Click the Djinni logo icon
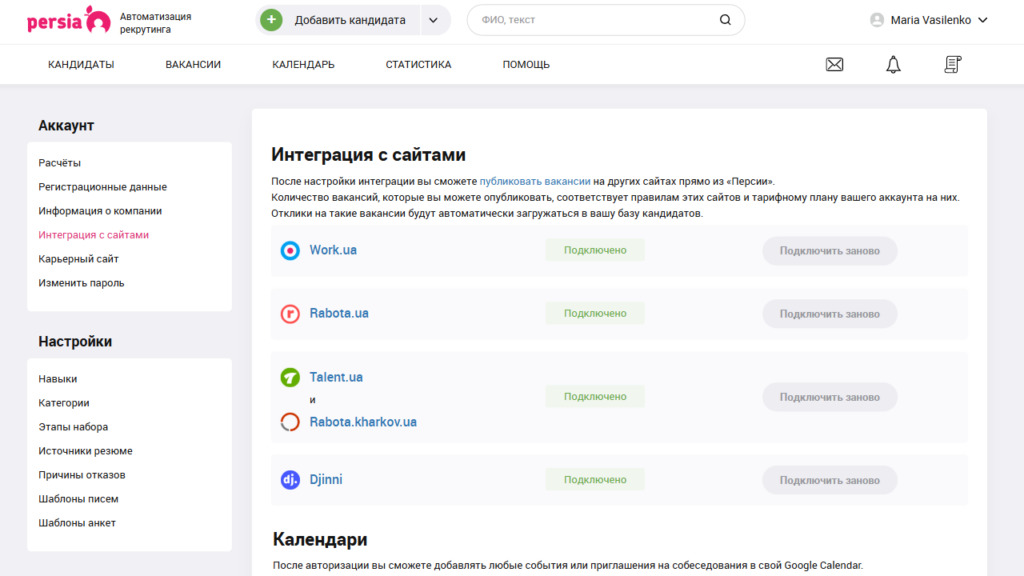 290,479
